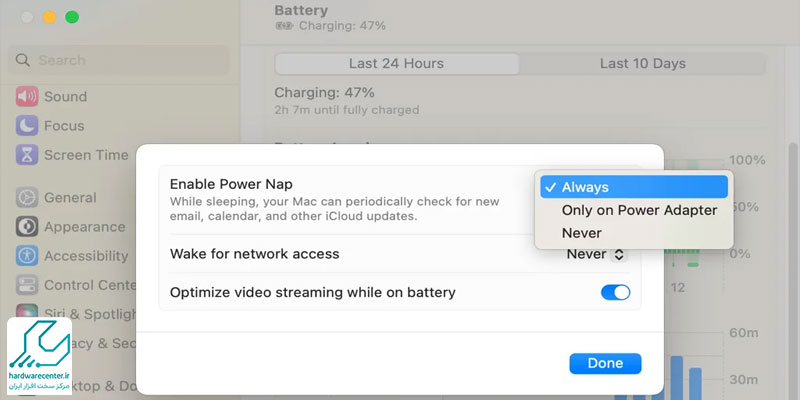The height and width of the screenshot is (400, 800).
Task: Switch to the Last 10 Days tab
Action: (x=642, y=63)
